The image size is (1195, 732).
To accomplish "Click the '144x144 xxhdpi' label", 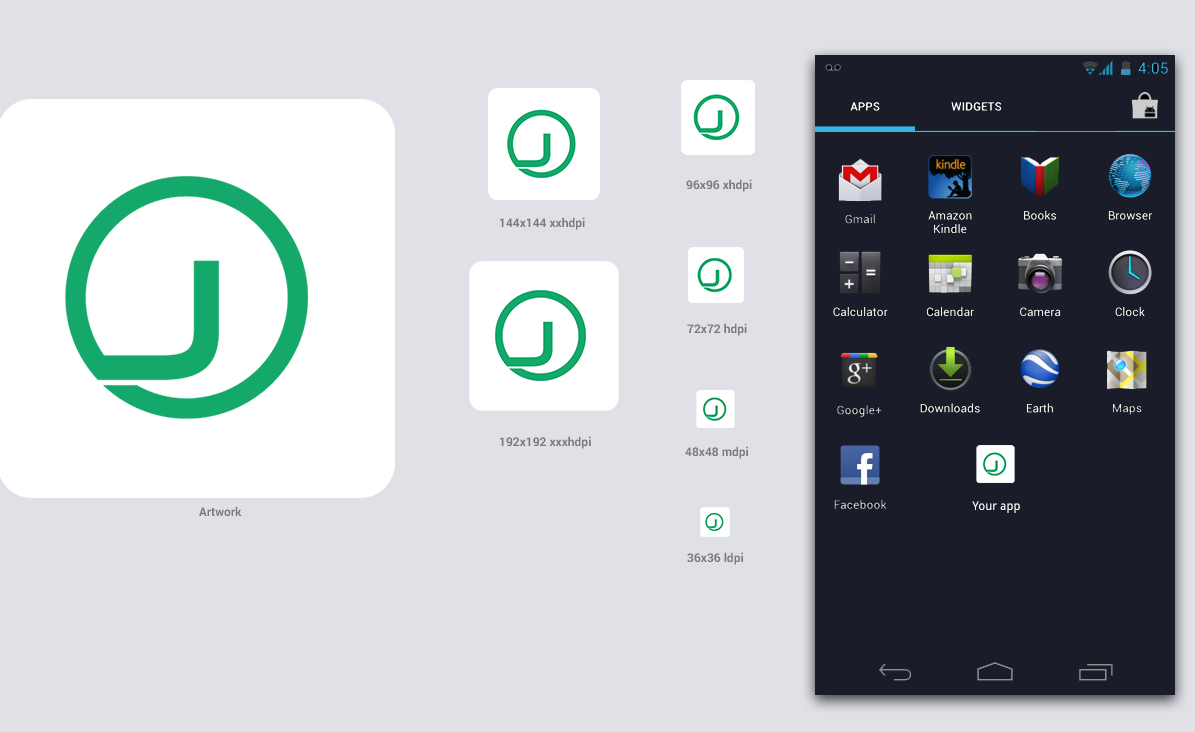I will [x=542, y=223].
